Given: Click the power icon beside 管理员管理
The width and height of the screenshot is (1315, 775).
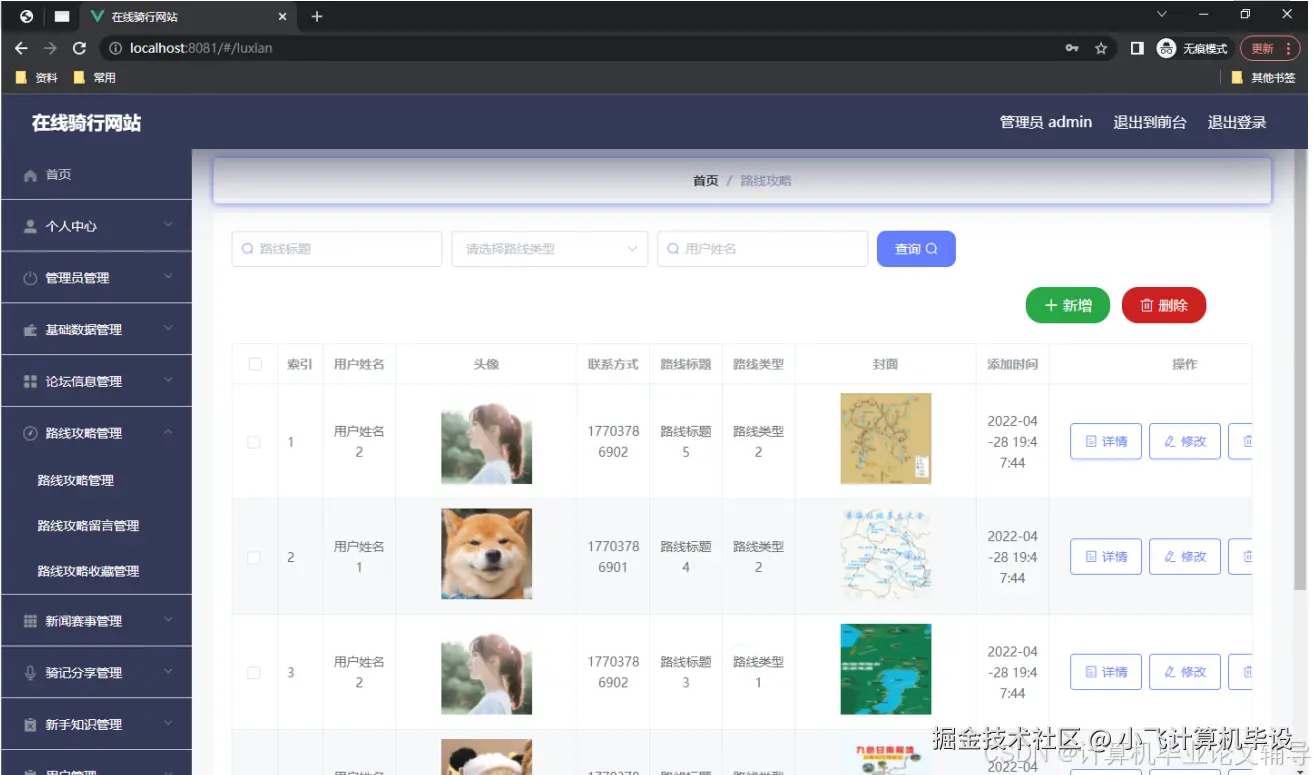Looking at the screenshot, I should pos(30,278).
